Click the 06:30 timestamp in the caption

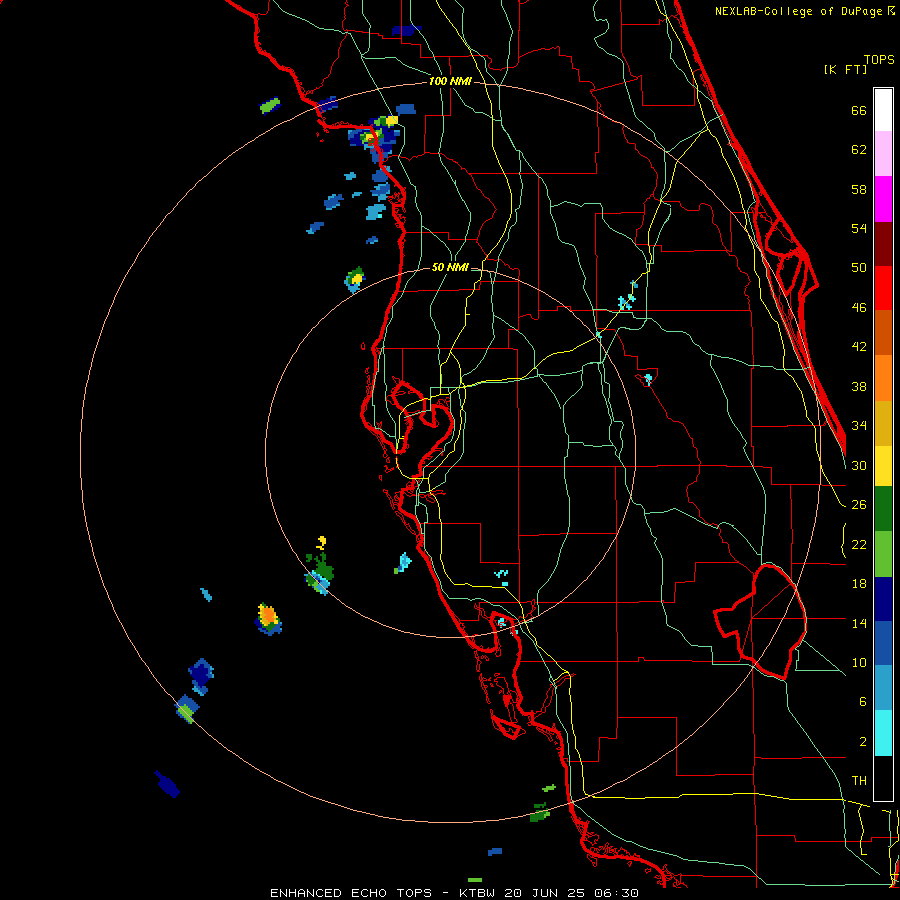pos(616,893)
